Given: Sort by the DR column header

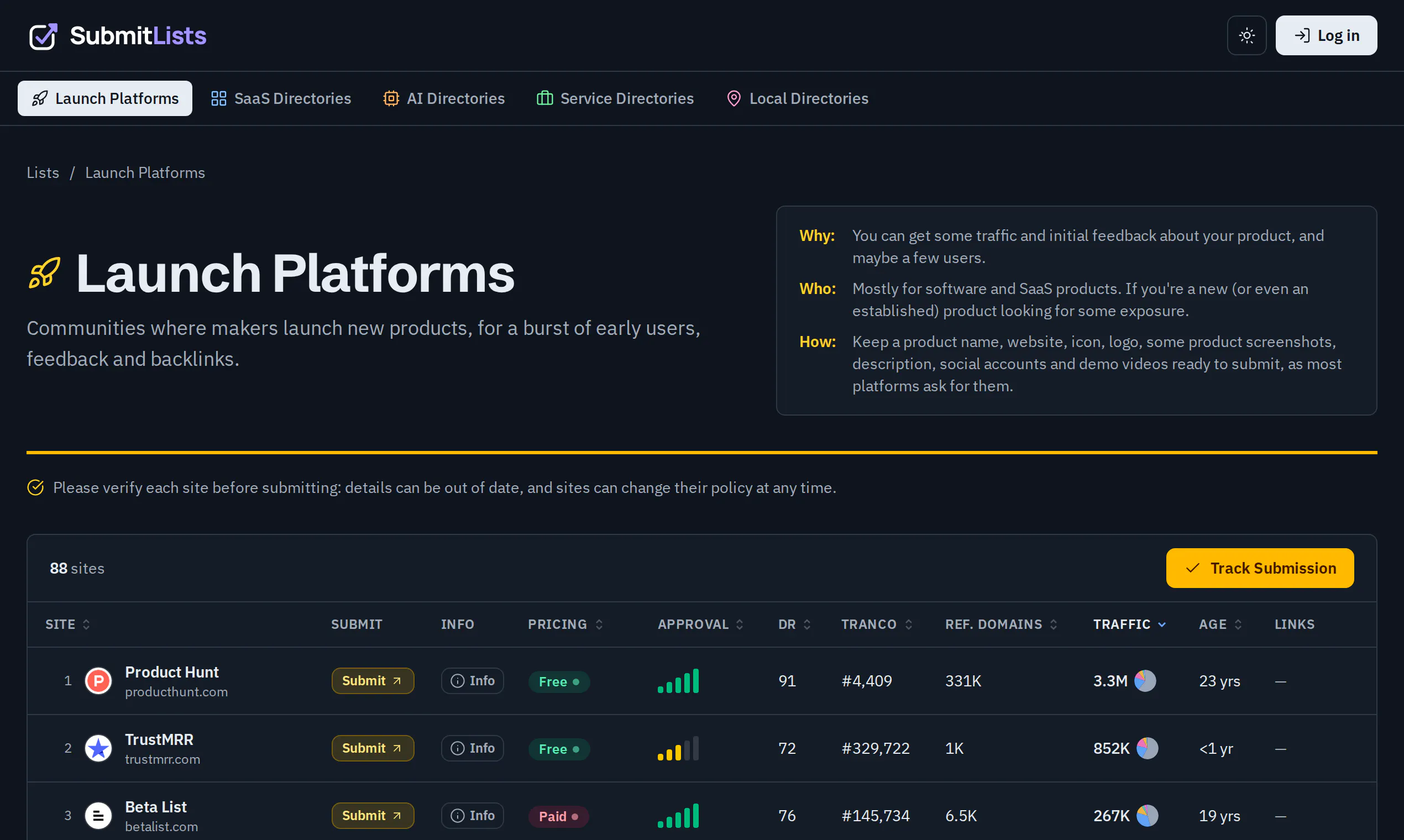Looking at the screenshot, I should click(794, 624).
